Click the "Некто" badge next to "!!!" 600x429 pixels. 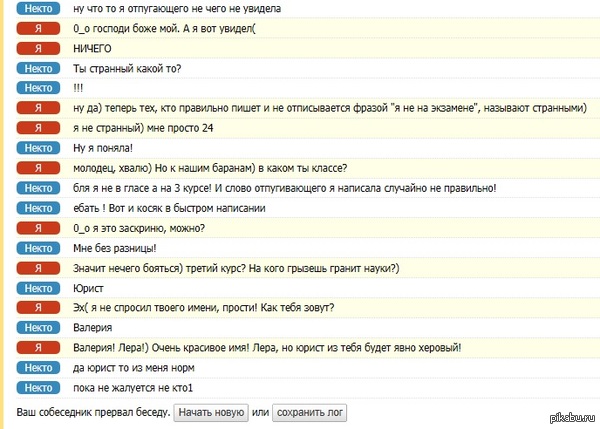tap(39, 88)
